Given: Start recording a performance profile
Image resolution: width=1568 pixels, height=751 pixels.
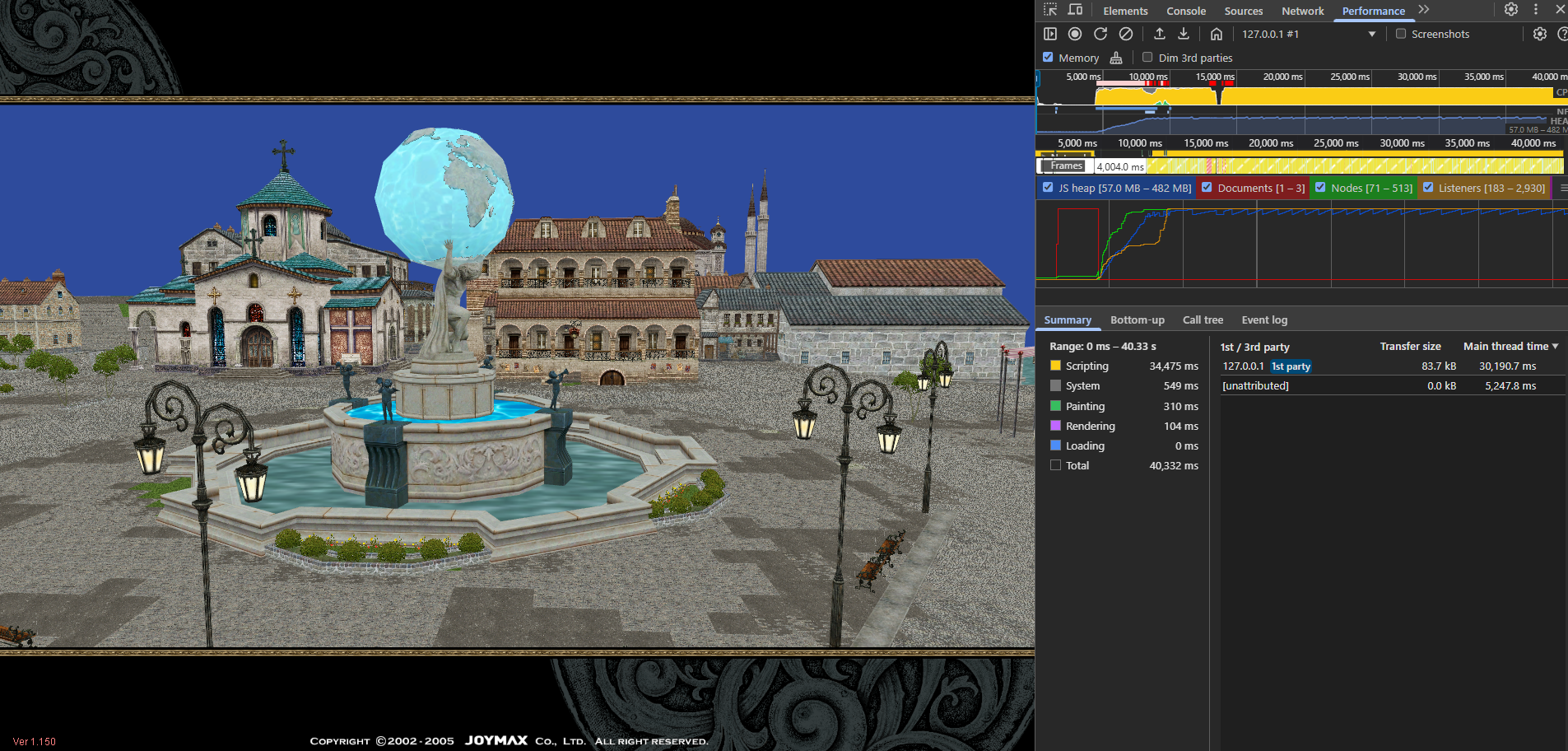Looking at the screenshot, I should pyautogui.click(x=1075, y=34).
